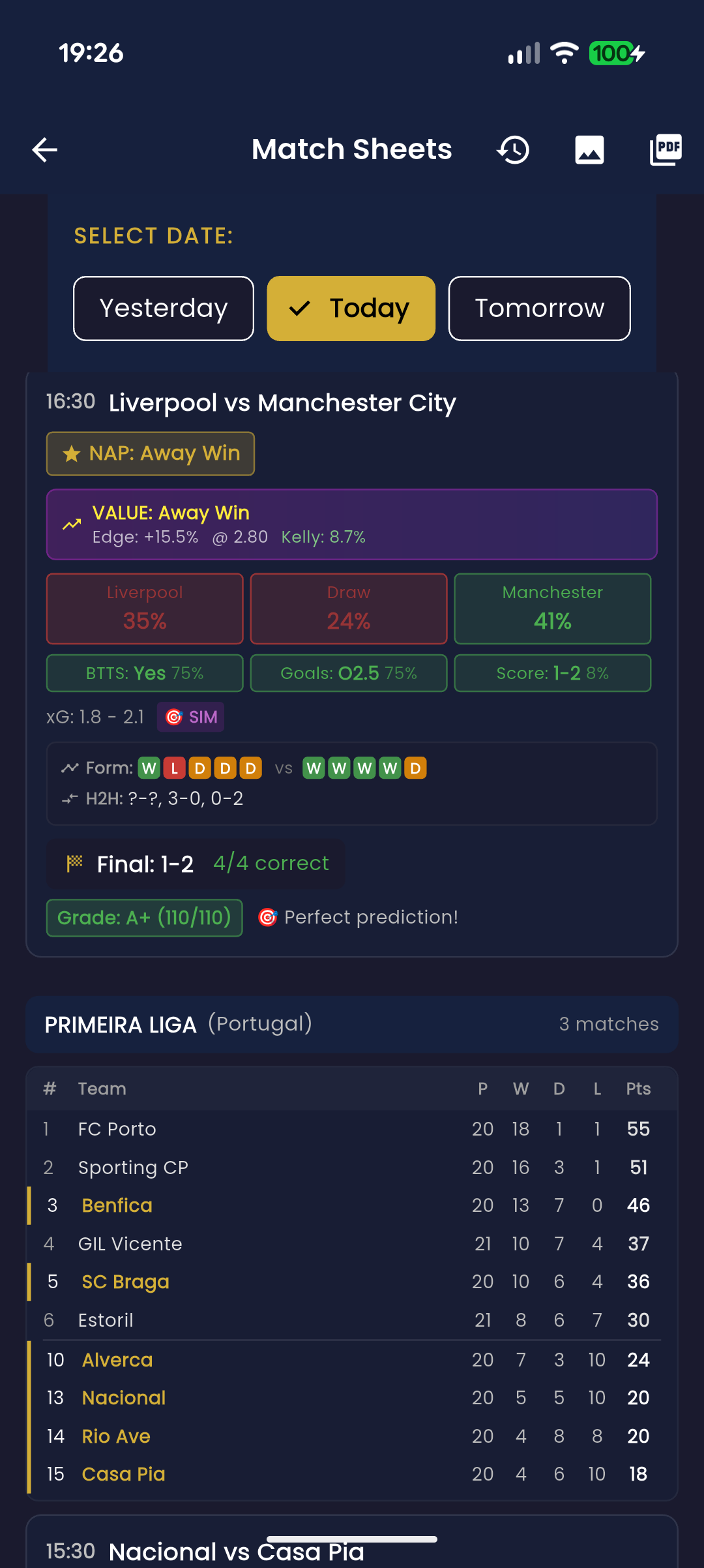Export the sheet as an image
This screenshot has width=704, height=1568.
pos(589,149)
